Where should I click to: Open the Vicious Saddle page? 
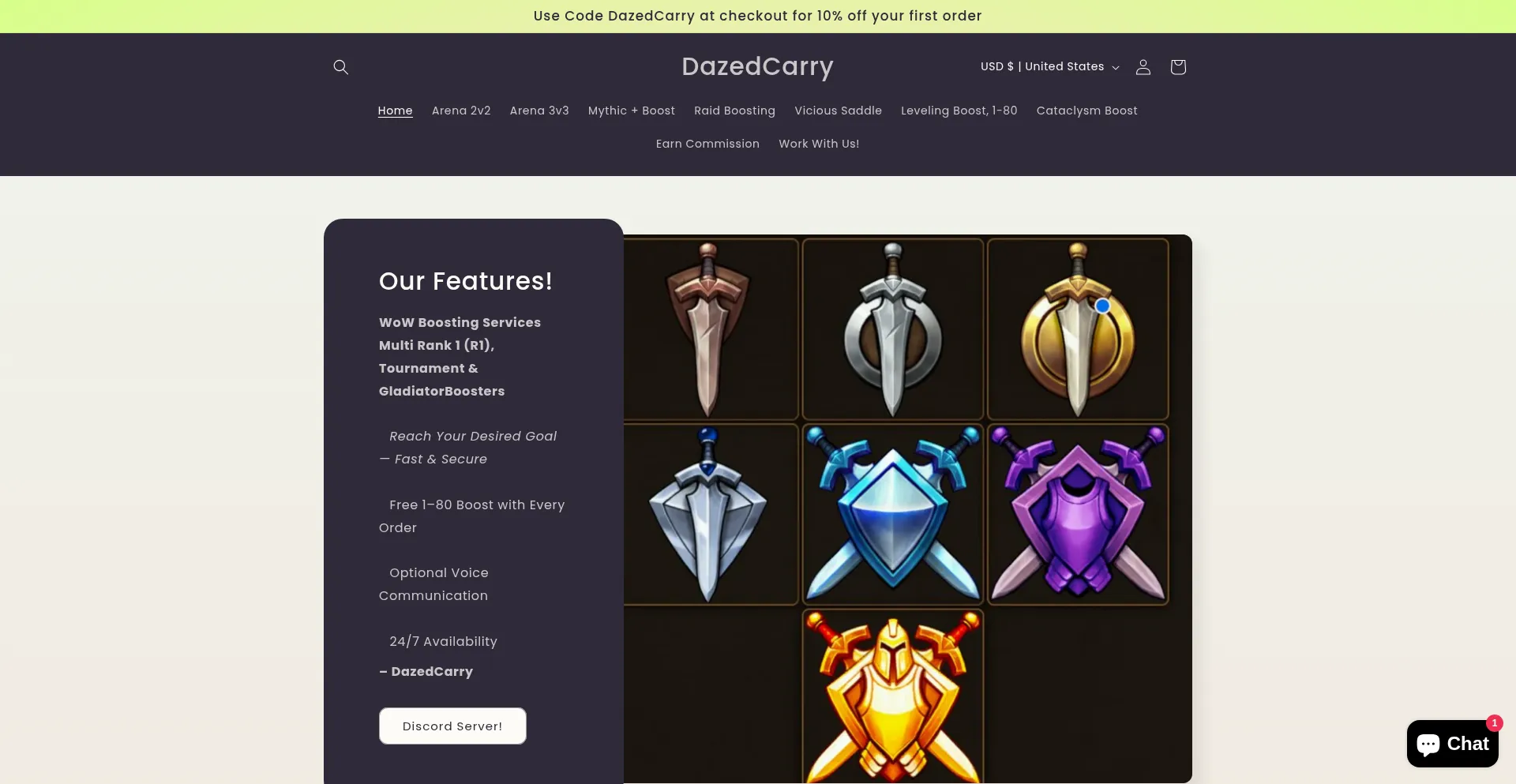[x=838, y=111]
